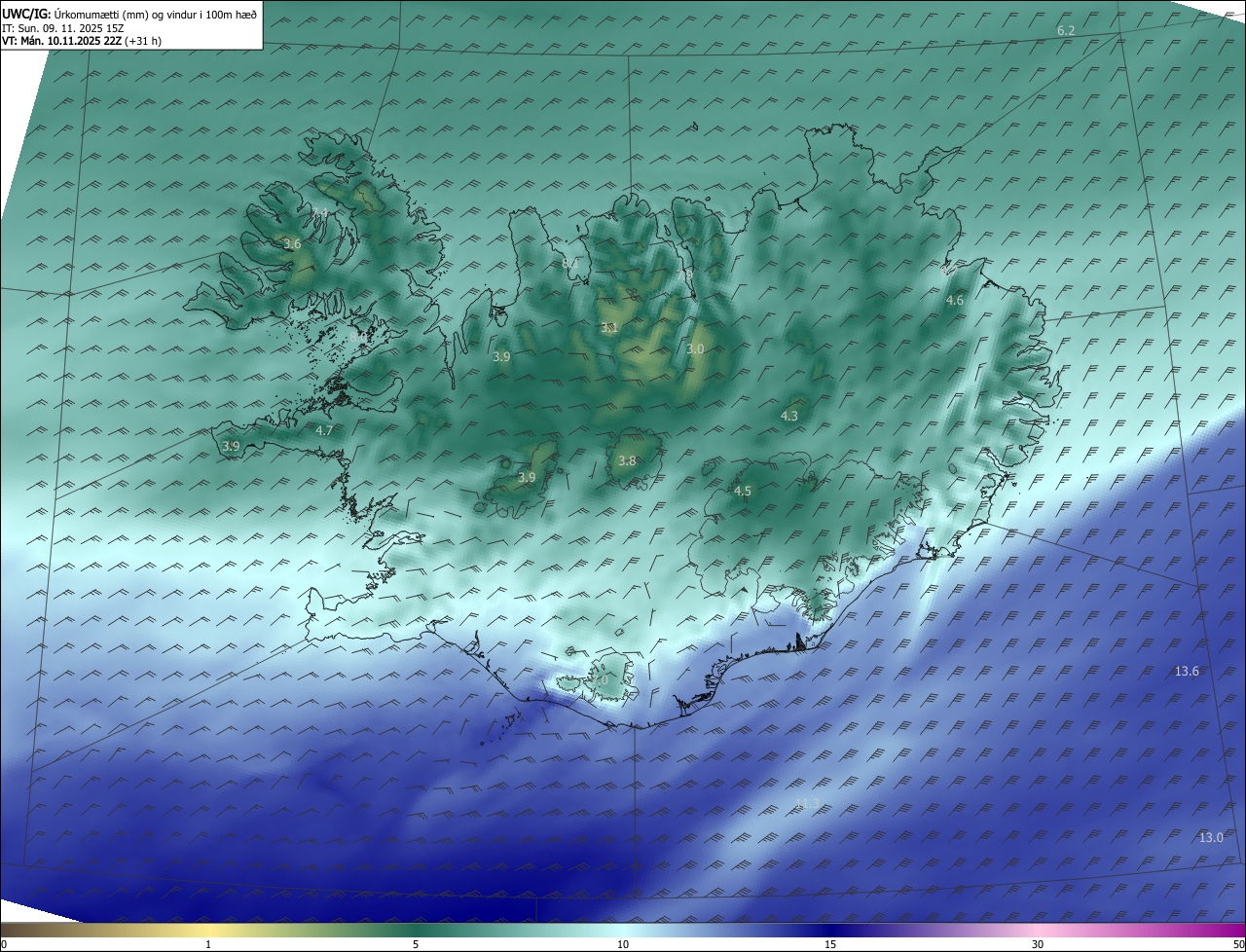
Task: Click the 3.9 label nearest the 3.1 label
Action: tap(501, 357)
